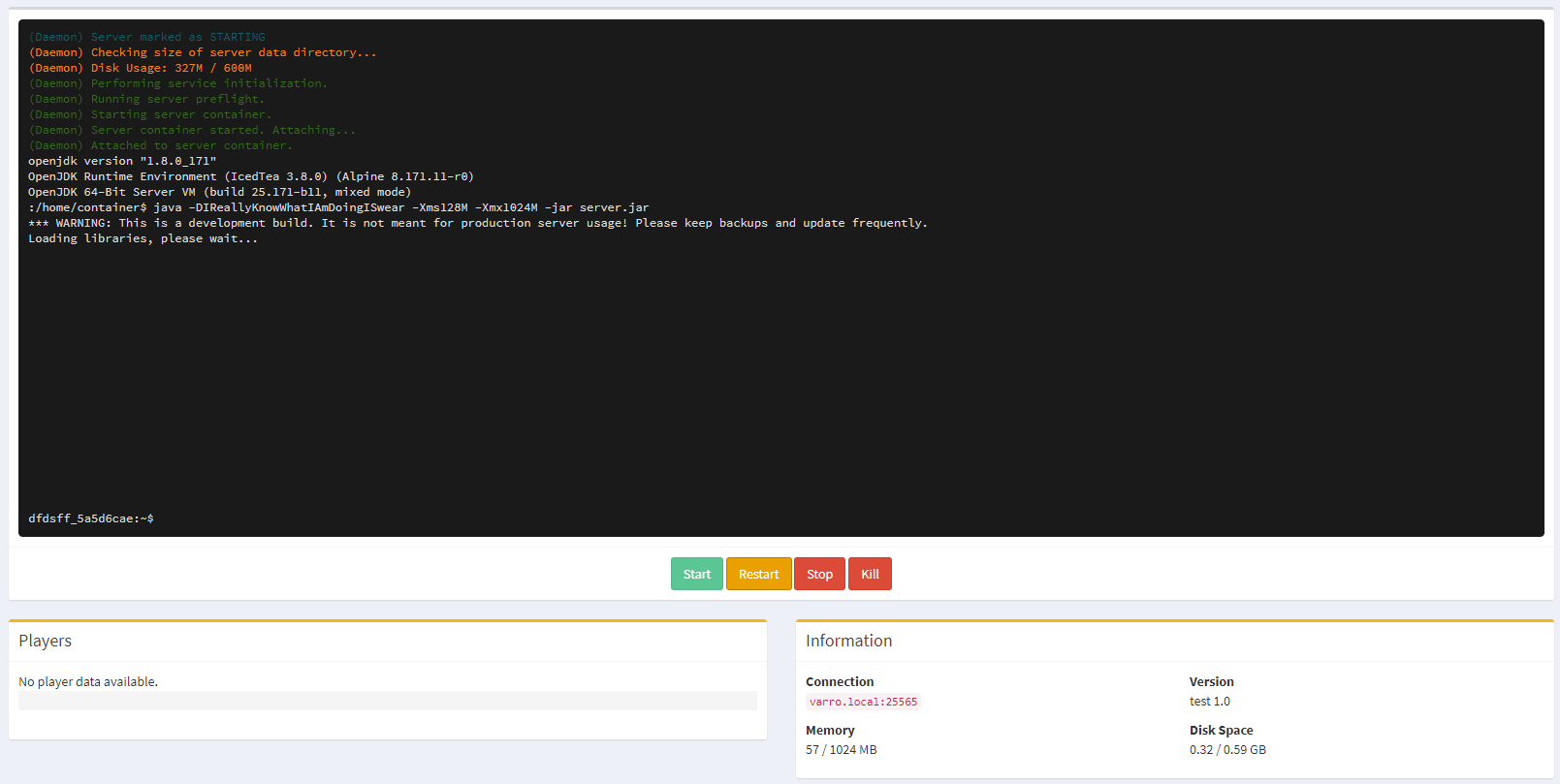Click the Disk Usage 327M / 600M console line
Viewport: 1560px width, 784px height.
(x=141, y=68)
